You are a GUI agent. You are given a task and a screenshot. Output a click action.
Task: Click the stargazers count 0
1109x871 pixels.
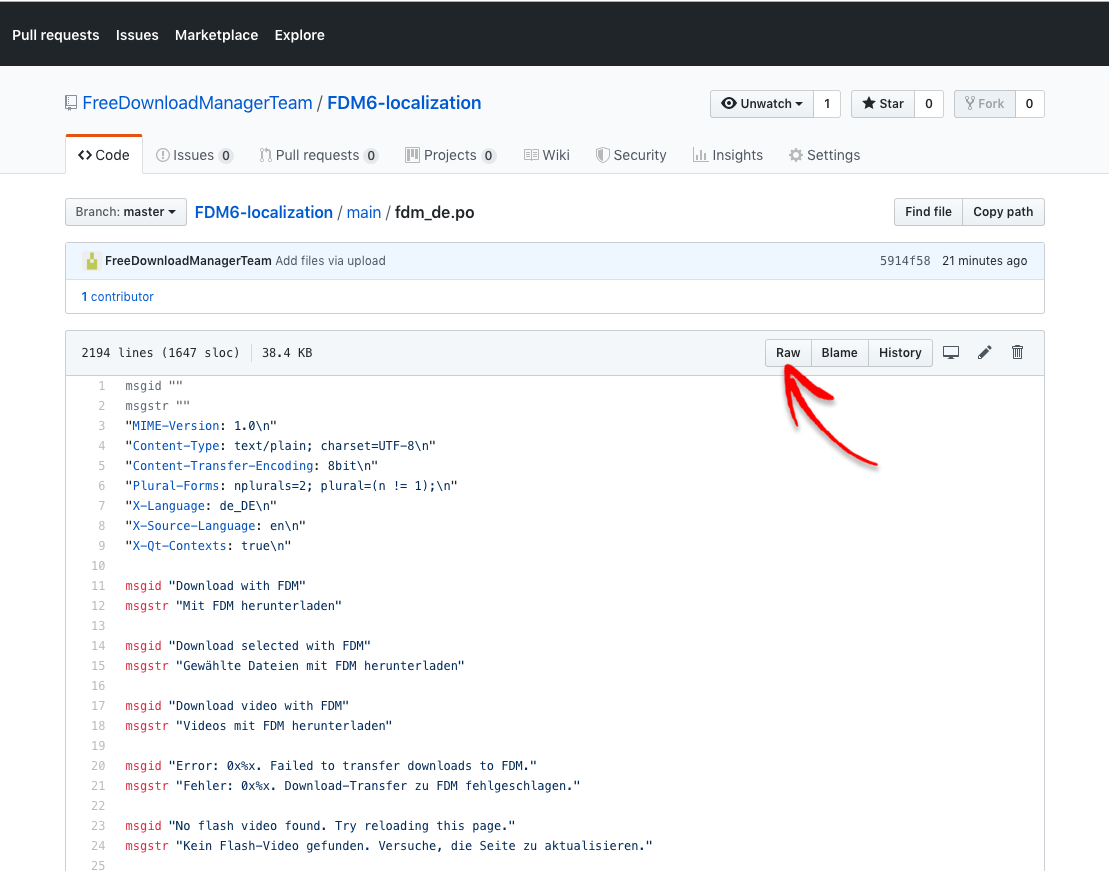click(929, 104)
